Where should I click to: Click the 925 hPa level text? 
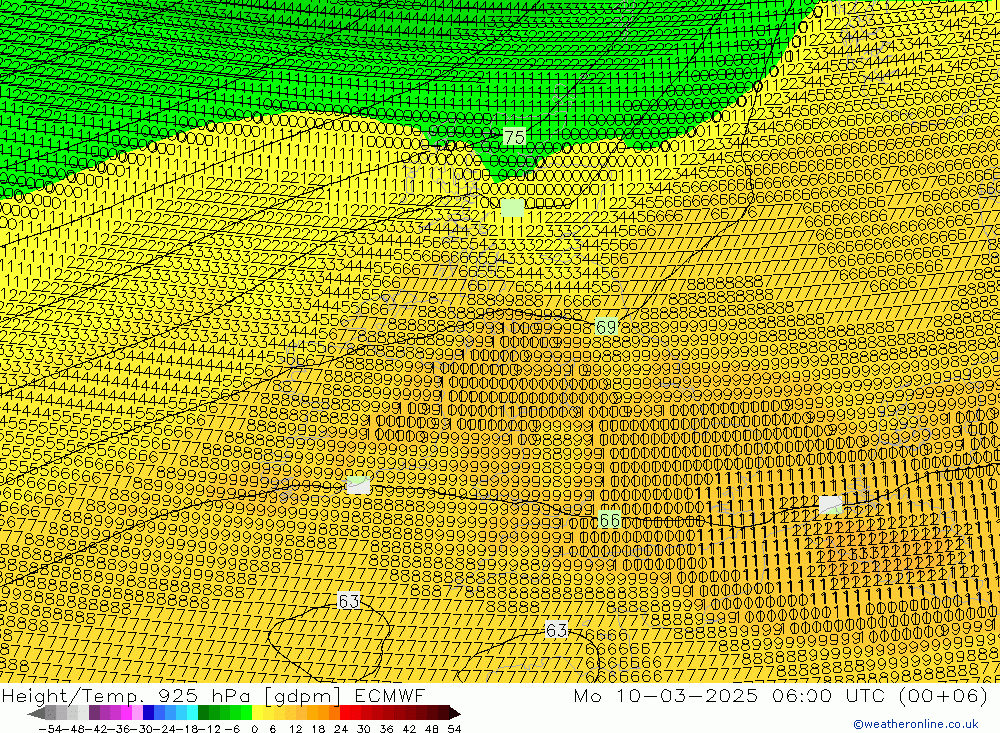(203, 695)
